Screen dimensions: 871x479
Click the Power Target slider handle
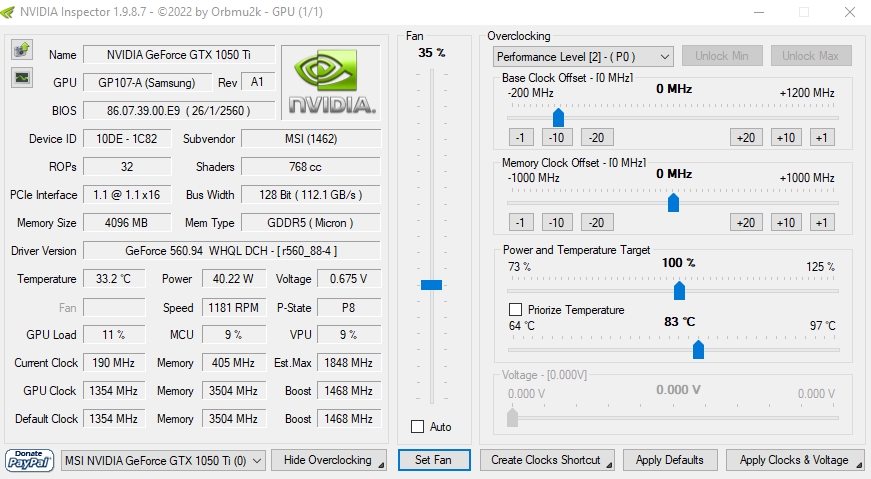coord(679,291)
